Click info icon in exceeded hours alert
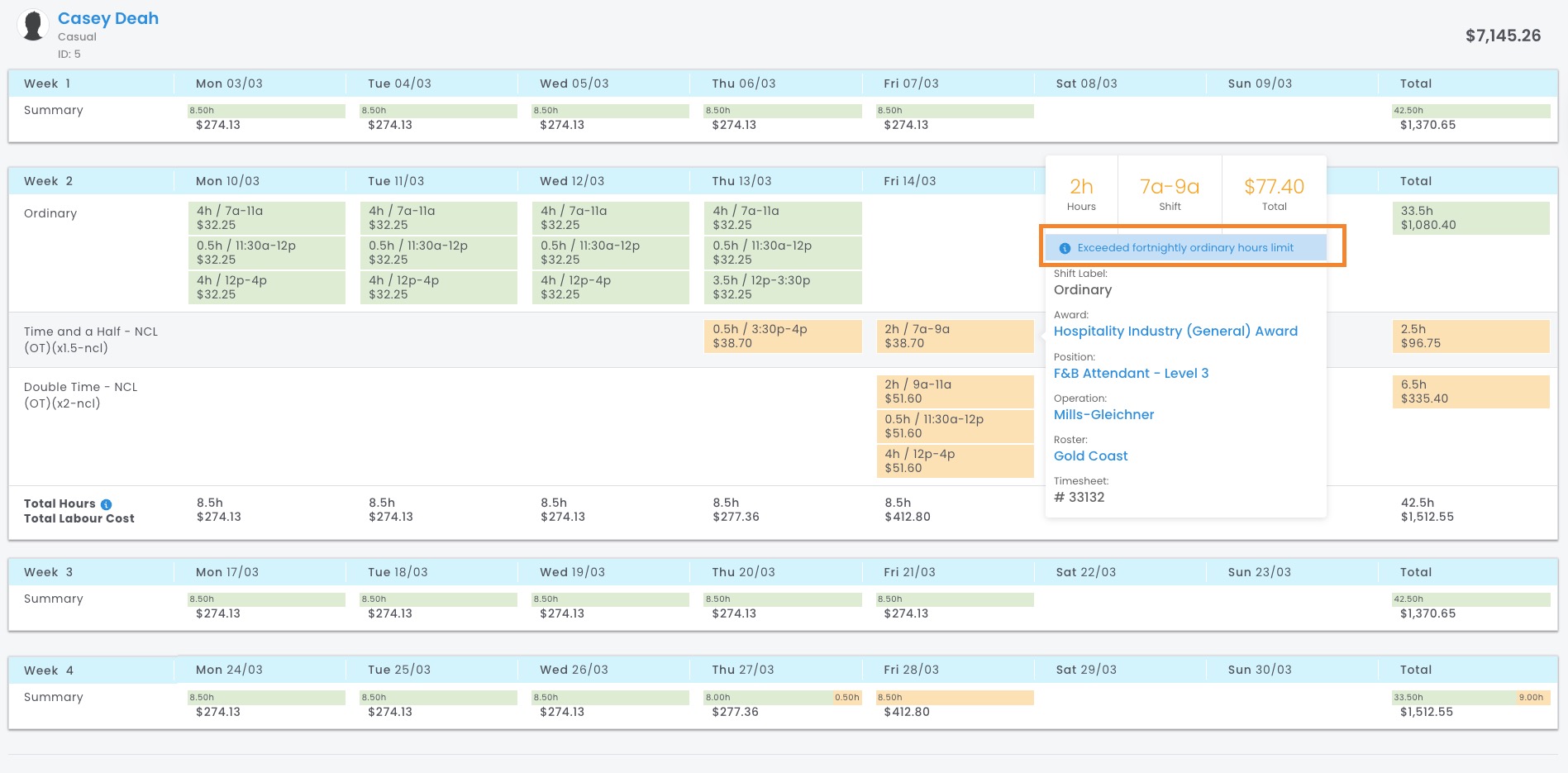 pos(1065,248)
